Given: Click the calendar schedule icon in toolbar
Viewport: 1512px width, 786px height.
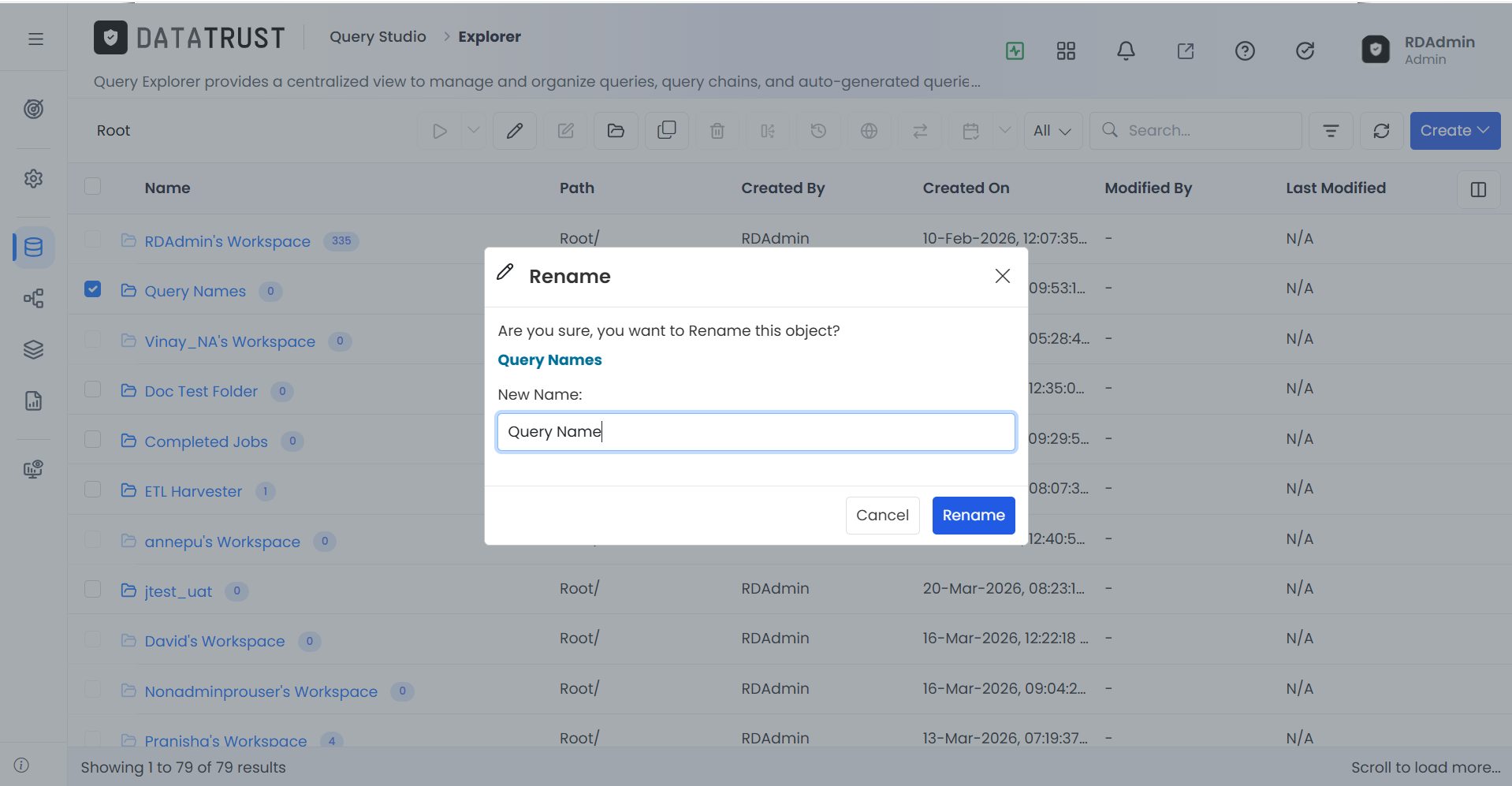Looking at the screenshot, I should click(970, 131).
